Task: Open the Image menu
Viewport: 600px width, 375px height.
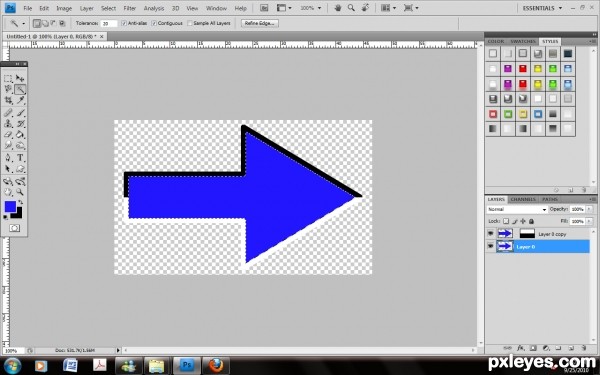Action: coord(64,8)
